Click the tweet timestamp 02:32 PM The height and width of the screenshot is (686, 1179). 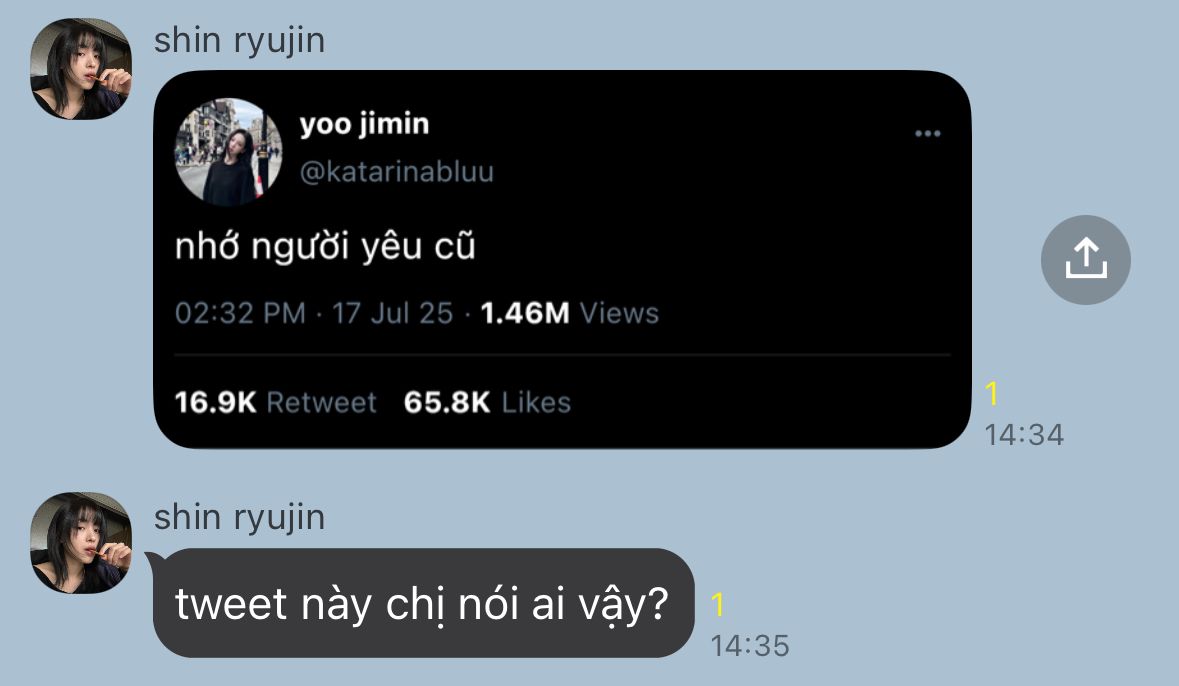coord(240,313)
